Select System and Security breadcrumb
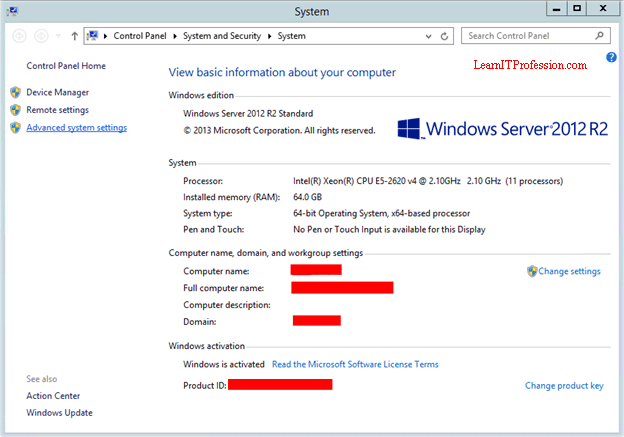Viewport: 624px width, 437px height. 222,36
